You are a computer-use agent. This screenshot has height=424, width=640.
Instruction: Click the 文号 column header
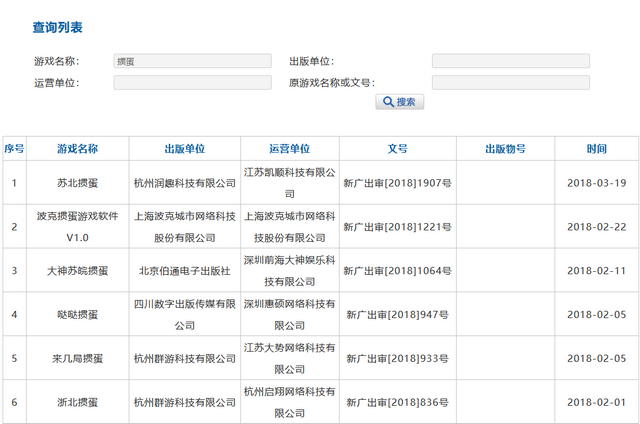pyautogui.click(x=398, y=149)
